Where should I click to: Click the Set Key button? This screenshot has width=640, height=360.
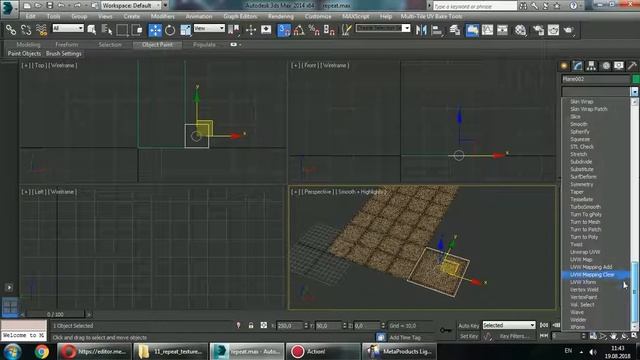469,336
